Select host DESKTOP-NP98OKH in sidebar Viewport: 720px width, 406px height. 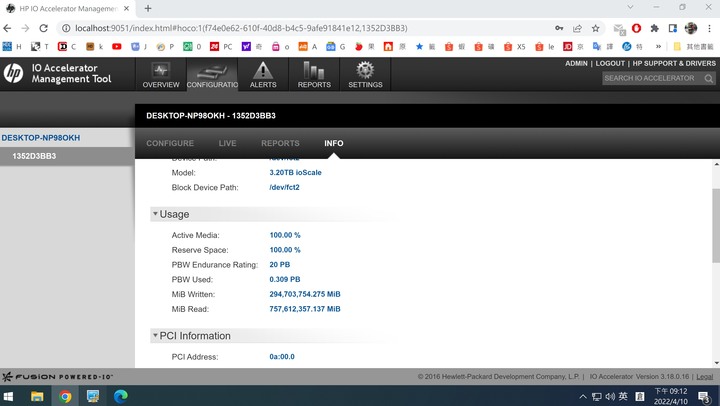pos(41,138)
